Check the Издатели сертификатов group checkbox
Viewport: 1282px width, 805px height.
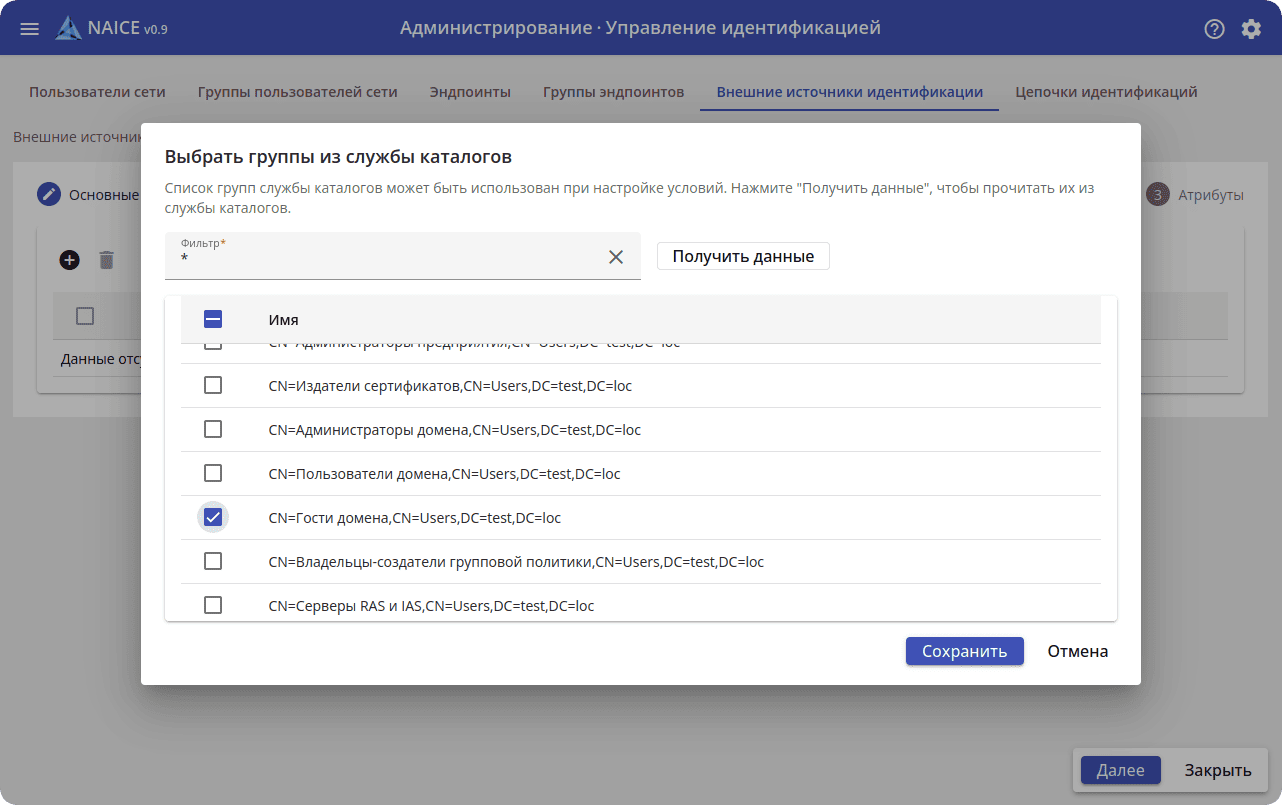coord(213,386)
